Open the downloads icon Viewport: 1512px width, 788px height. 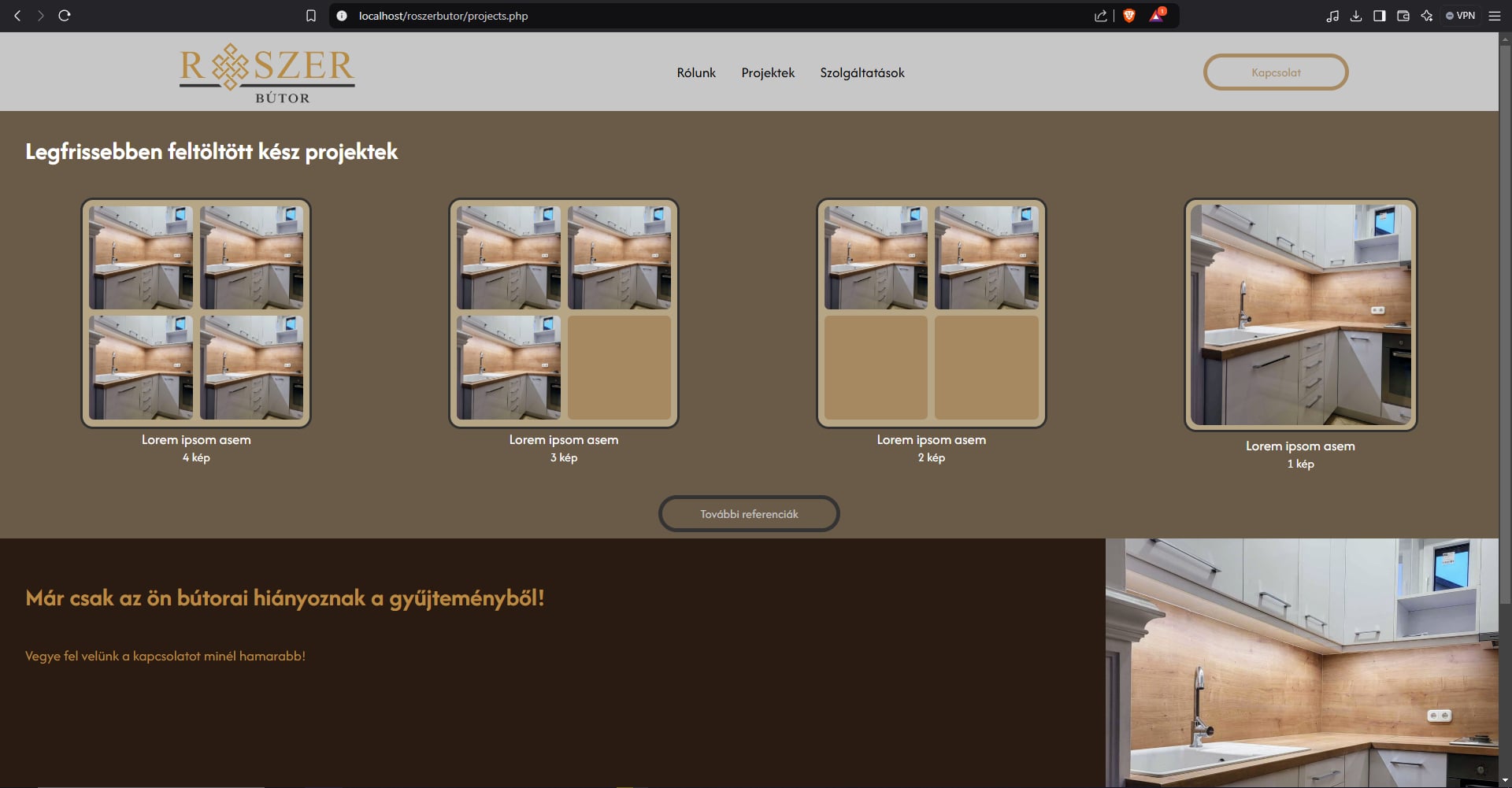pos(1355,16)
